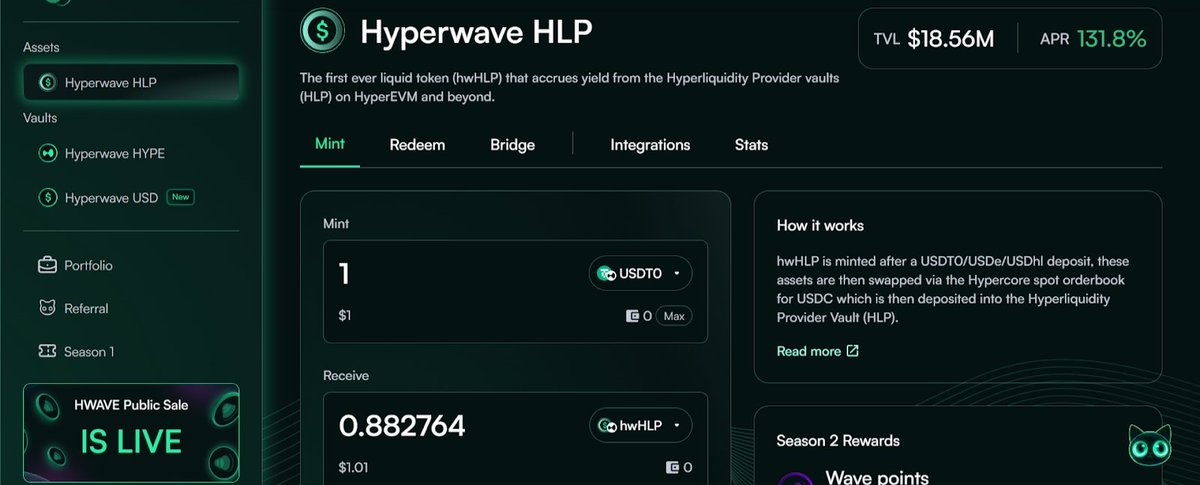Click the wallet balance icon in Mint box
The width and height of the screenshot is (1200, 485).
click(x=632, y=316)
